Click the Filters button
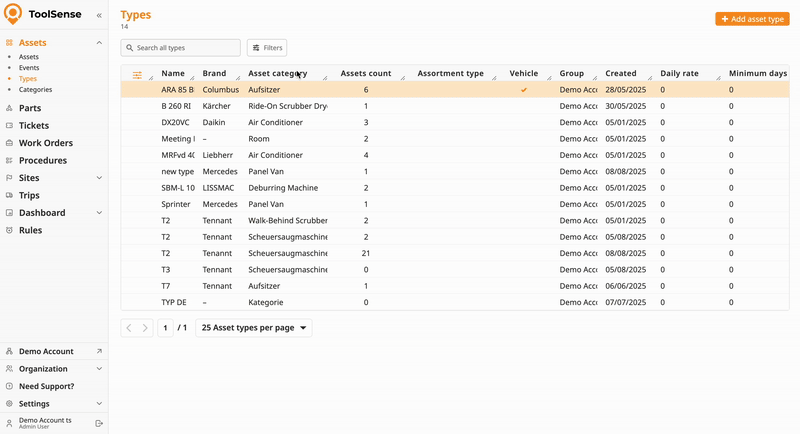The image size is (800, 434). (267, 48)
